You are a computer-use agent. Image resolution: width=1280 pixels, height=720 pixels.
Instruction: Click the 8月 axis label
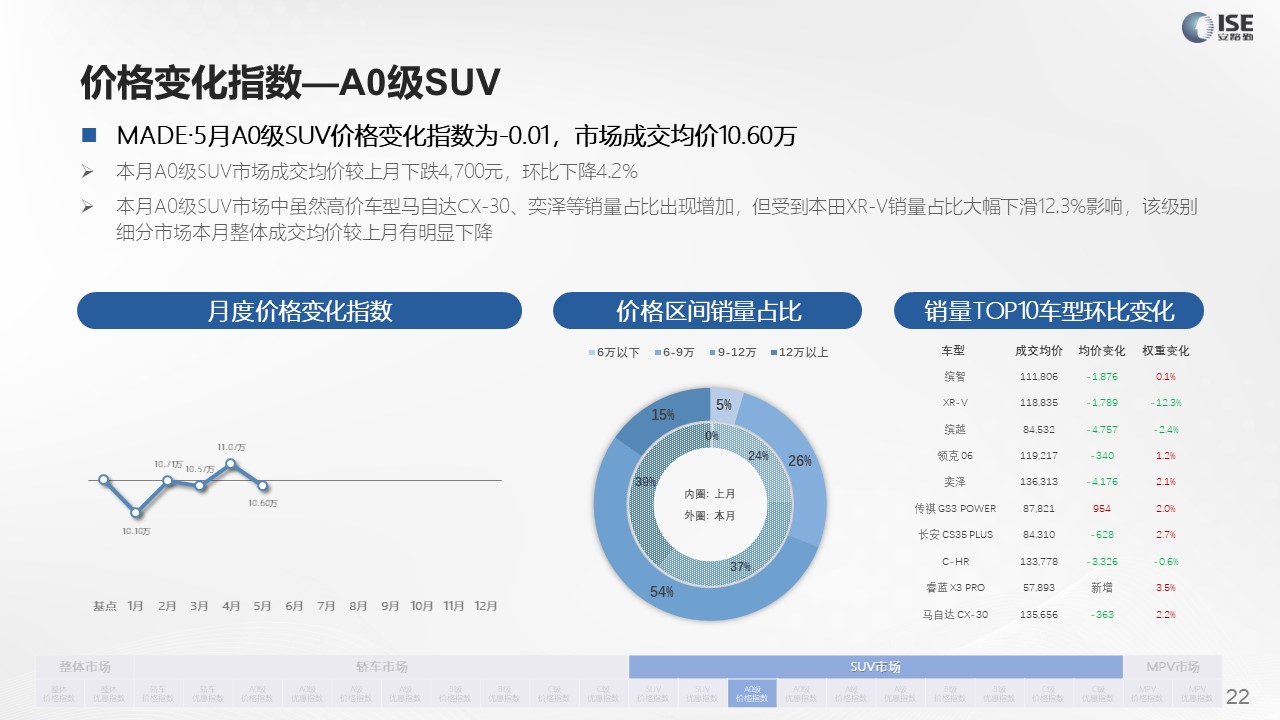(358, 606)
